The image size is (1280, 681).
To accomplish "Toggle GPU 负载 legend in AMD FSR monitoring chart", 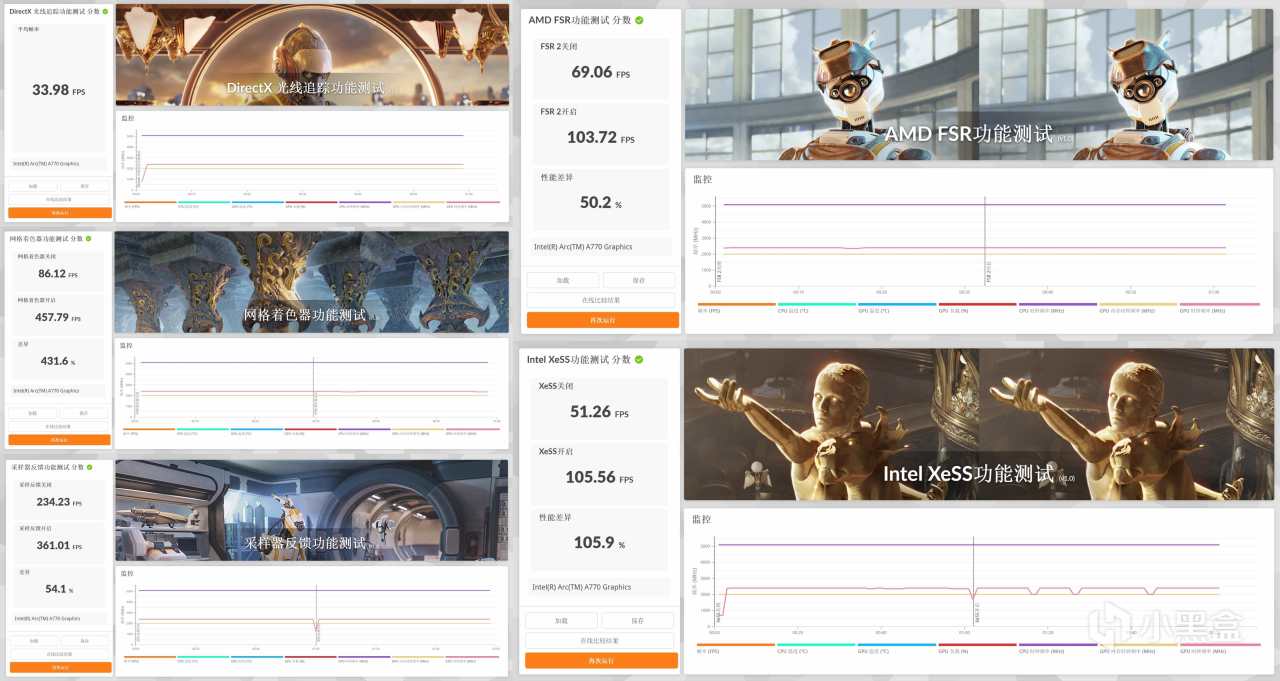I will [977, 307].
